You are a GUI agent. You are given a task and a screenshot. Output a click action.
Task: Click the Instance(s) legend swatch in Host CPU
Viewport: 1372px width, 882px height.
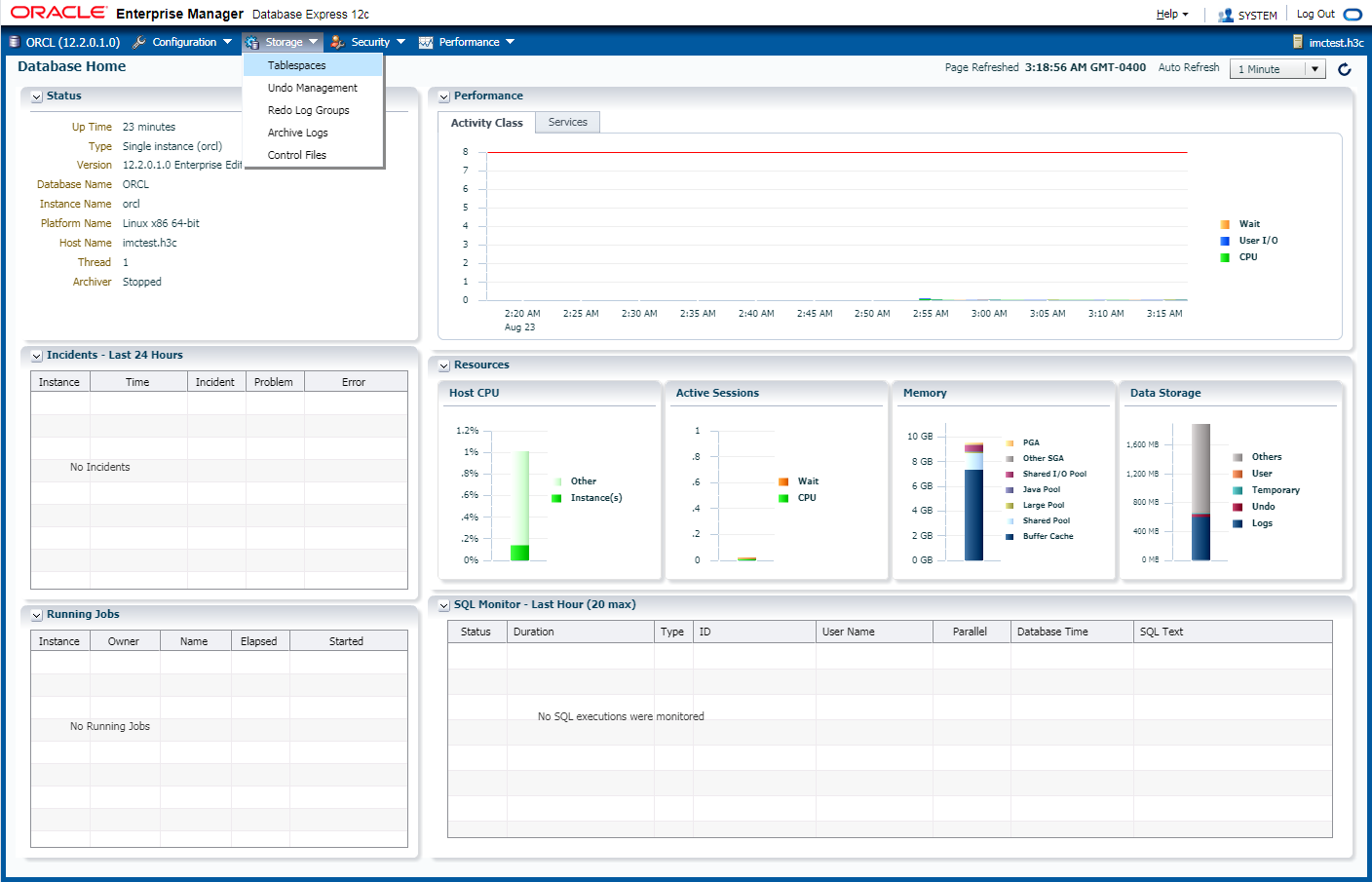click(x=556, y=498)
